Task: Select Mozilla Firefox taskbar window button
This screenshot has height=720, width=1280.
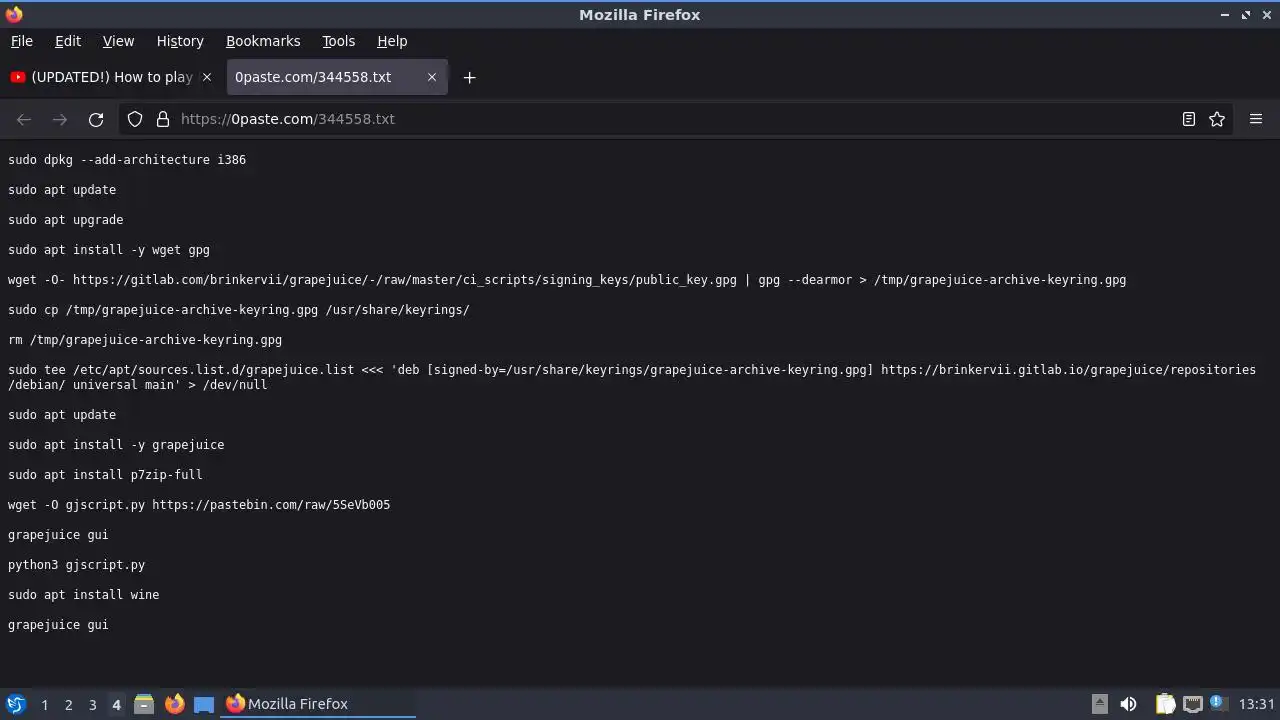Action: (x=319, y=704)
